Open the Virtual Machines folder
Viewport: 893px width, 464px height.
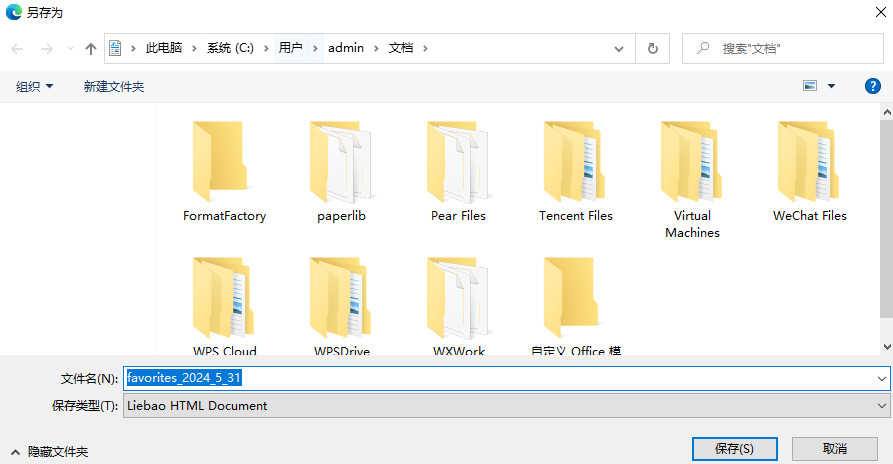(693, 179)
